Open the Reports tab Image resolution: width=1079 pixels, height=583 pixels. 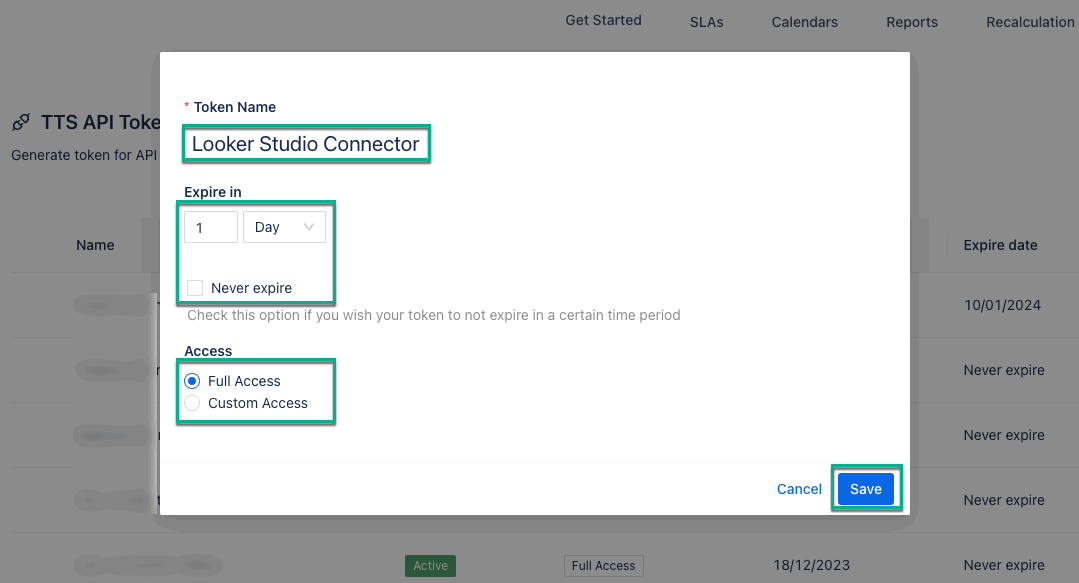pos(912,22)
